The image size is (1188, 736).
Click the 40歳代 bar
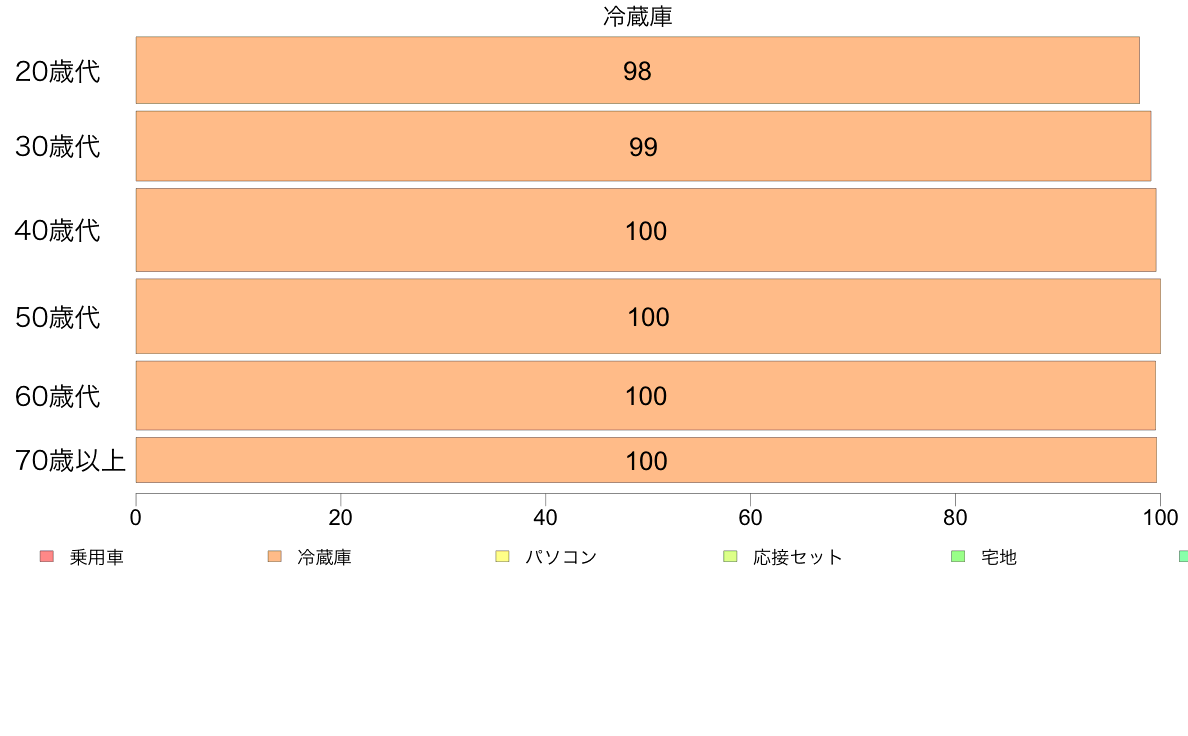tap(646, 230)
